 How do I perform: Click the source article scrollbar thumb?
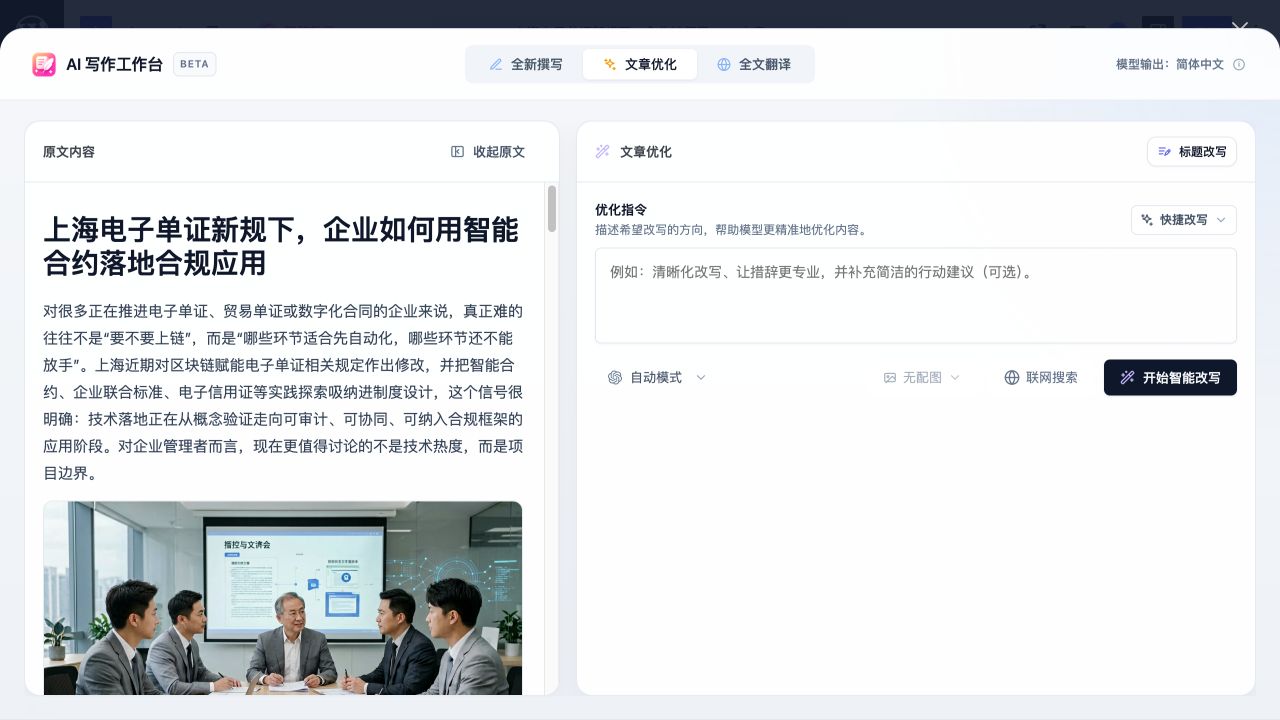pos(552,209)
